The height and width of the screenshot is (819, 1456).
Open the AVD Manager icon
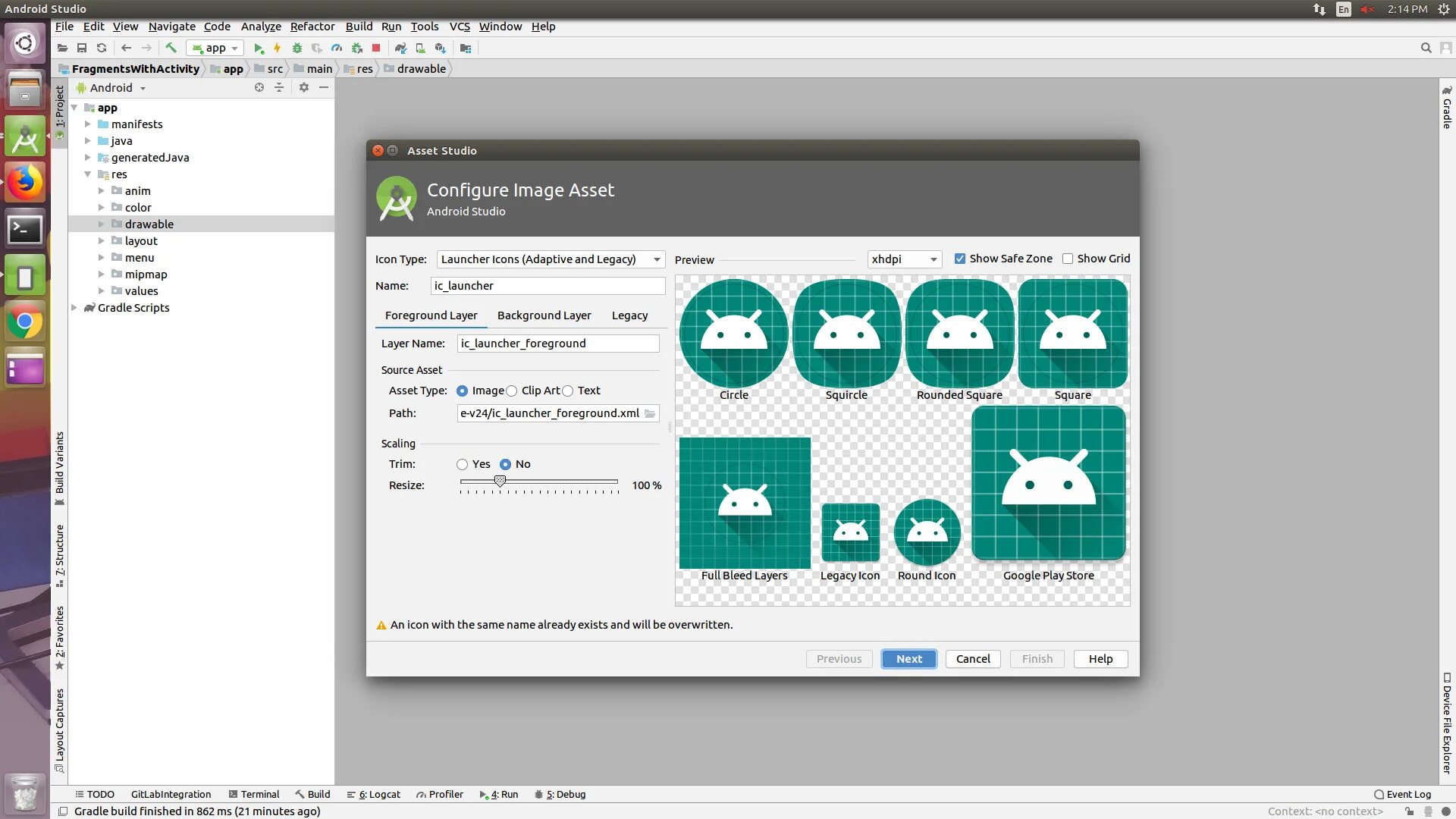421,48
